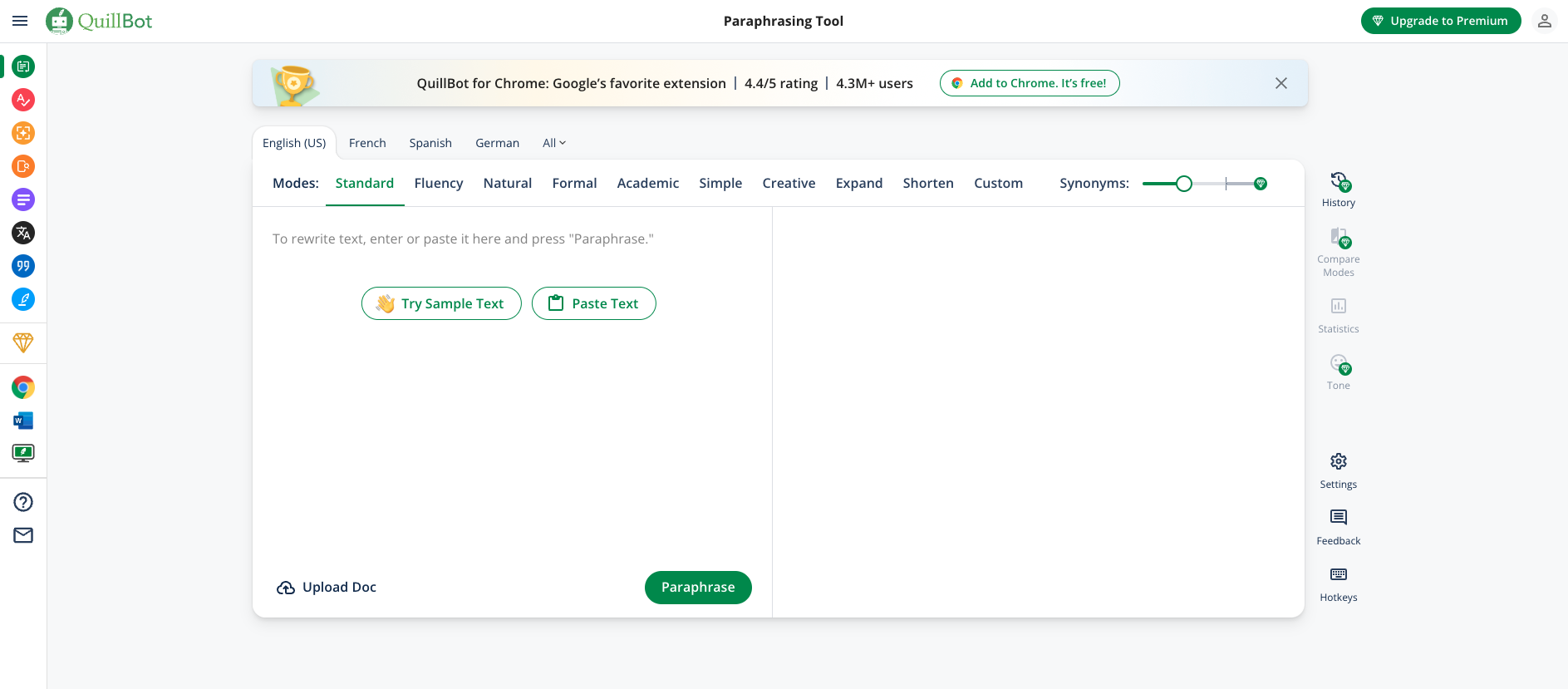Open the Settings gear panel
This screenshot has width=1568, height=689.
point(1338,470)
